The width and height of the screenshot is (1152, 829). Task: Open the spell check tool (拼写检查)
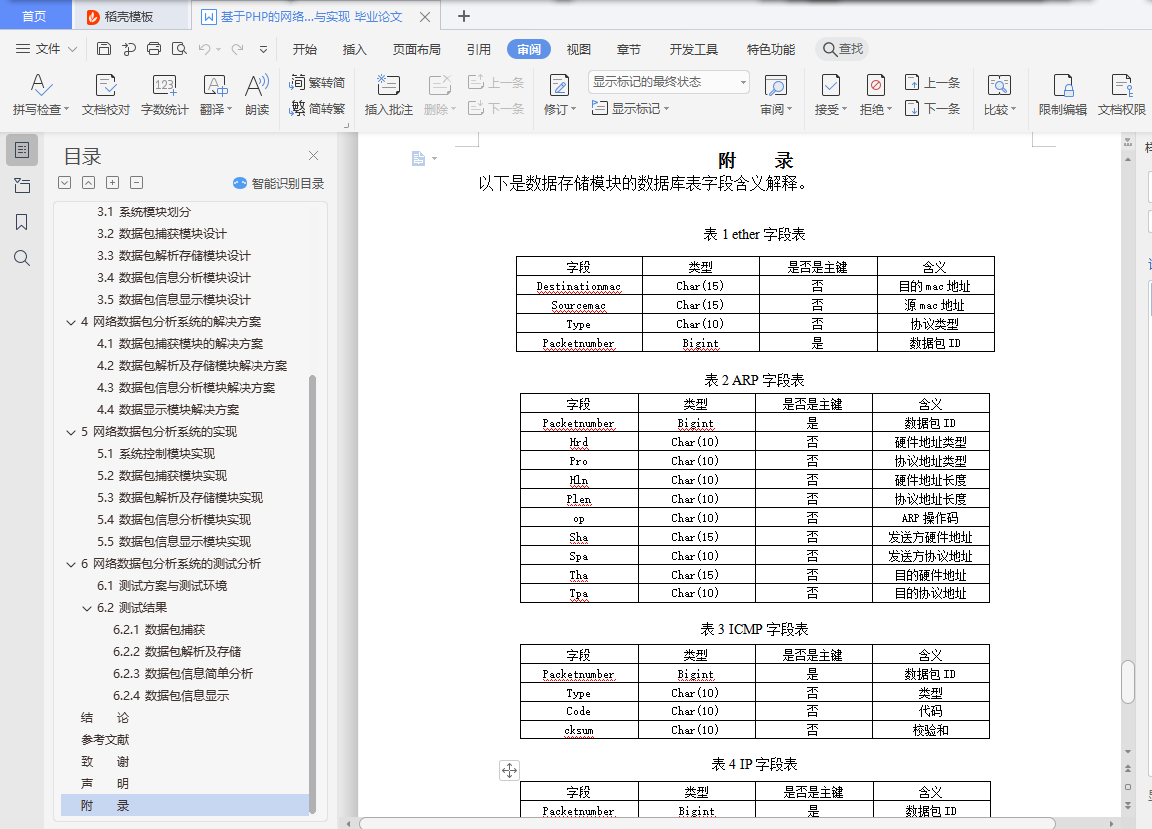point(41,94)
